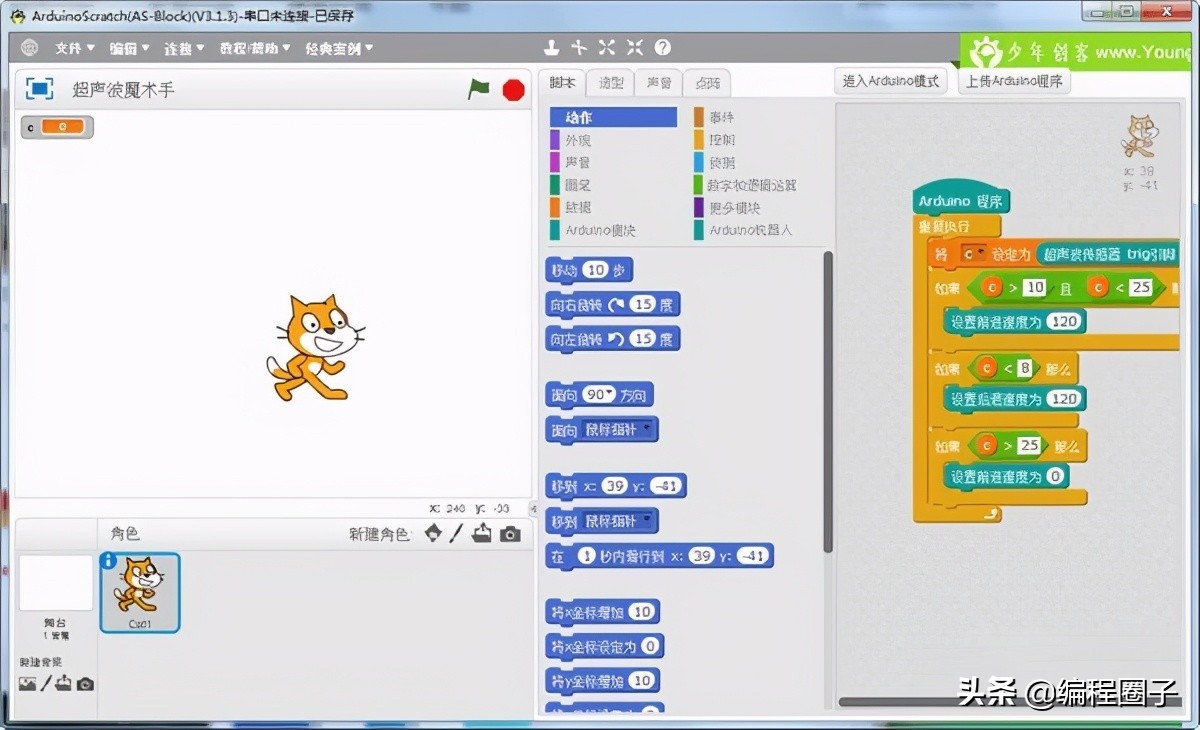Viewport: 1200px width, 730px height.
Task: Start the program with the green flag
Action: coord(479,90)
